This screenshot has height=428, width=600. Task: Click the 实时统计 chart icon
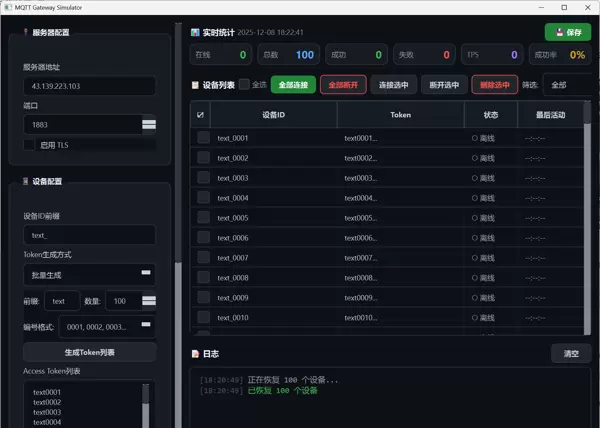tap(195, 33)
